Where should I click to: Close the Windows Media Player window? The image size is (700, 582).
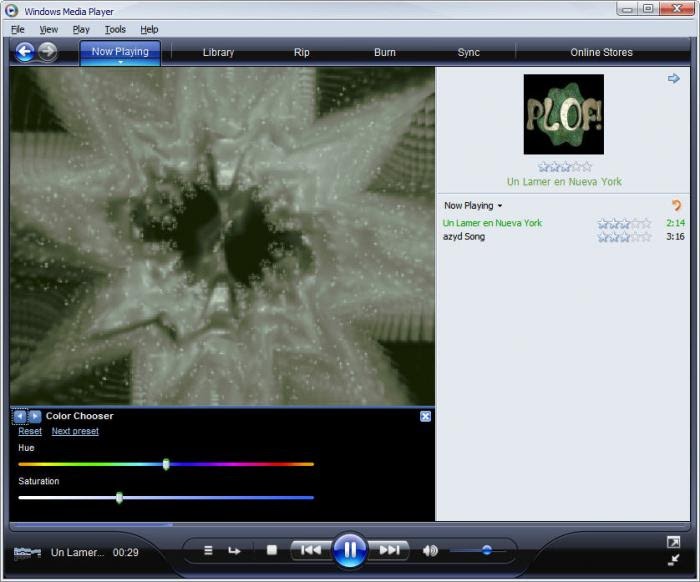point(677,9)
